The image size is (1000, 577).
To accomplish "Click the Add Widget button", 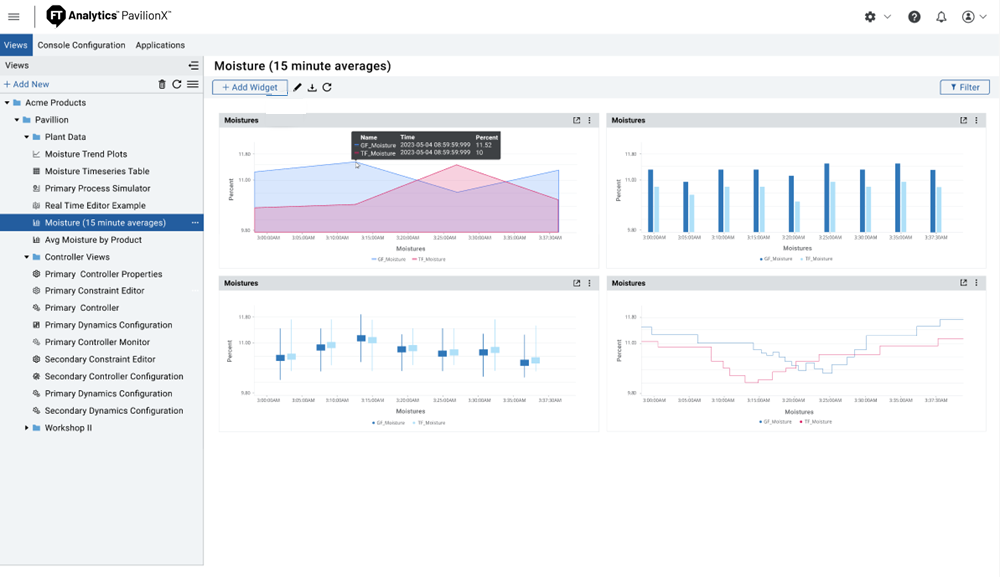I will 248,87.
